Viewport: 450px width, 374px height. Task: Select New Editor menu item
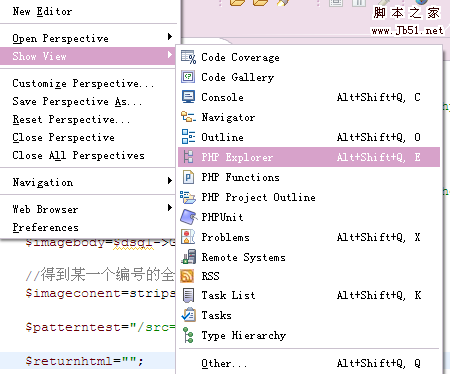[x=88, y=11]
